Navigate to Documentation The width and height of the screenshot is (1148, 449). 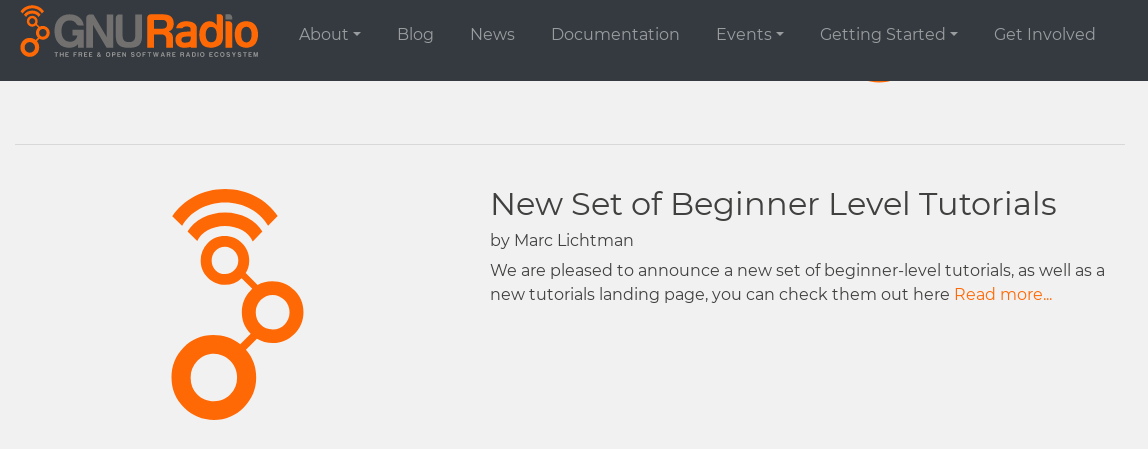coord(615,34)
